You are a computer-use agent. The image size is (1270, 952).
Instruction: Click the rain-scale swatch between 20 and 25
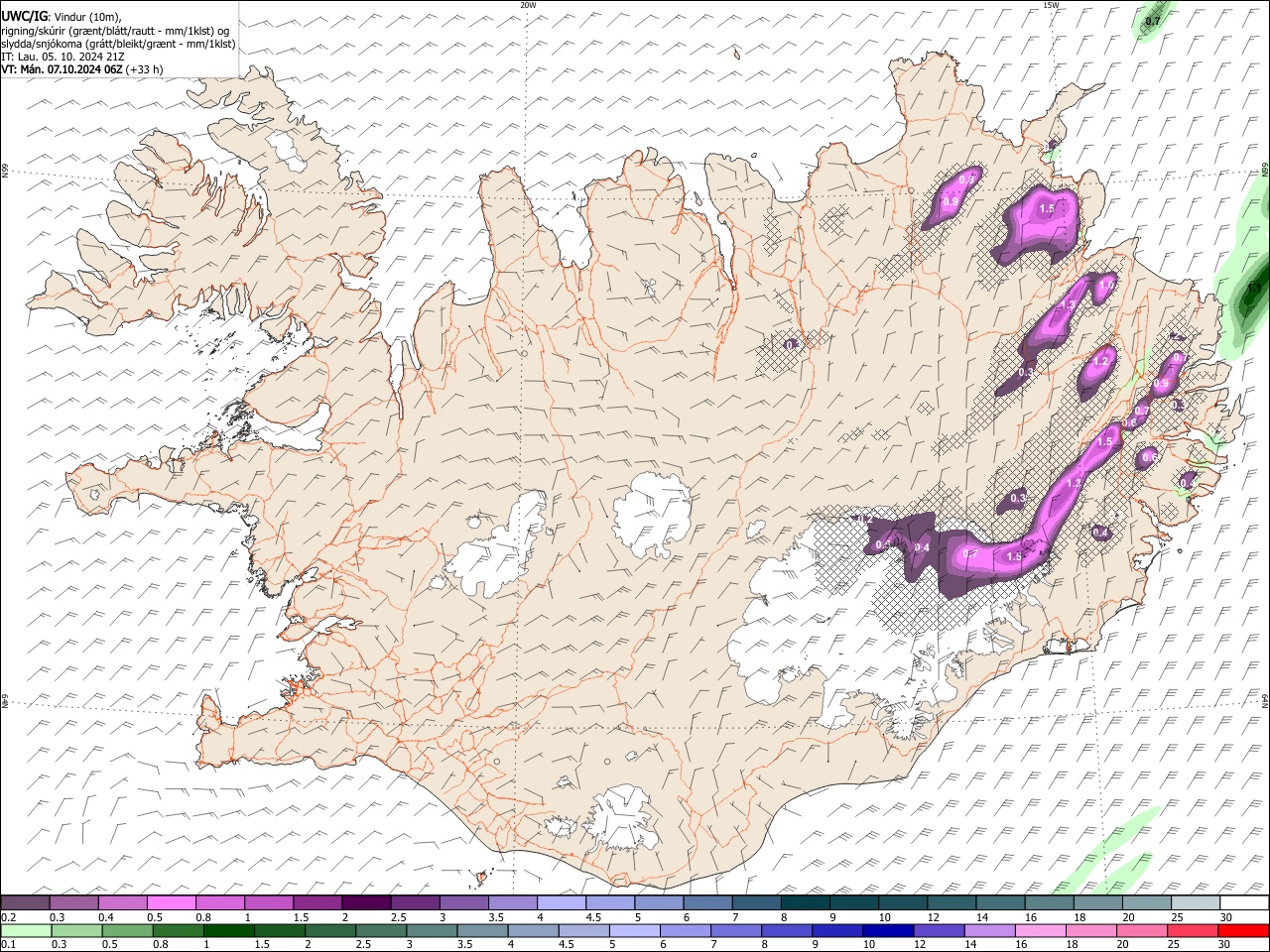(x=1141, y=930)
